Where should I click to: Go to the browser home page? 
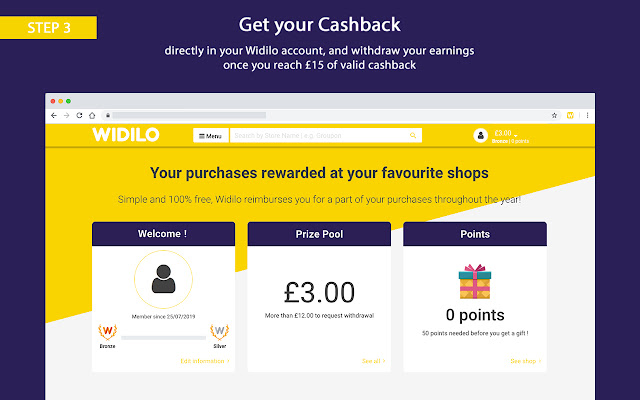coord(92,115)
